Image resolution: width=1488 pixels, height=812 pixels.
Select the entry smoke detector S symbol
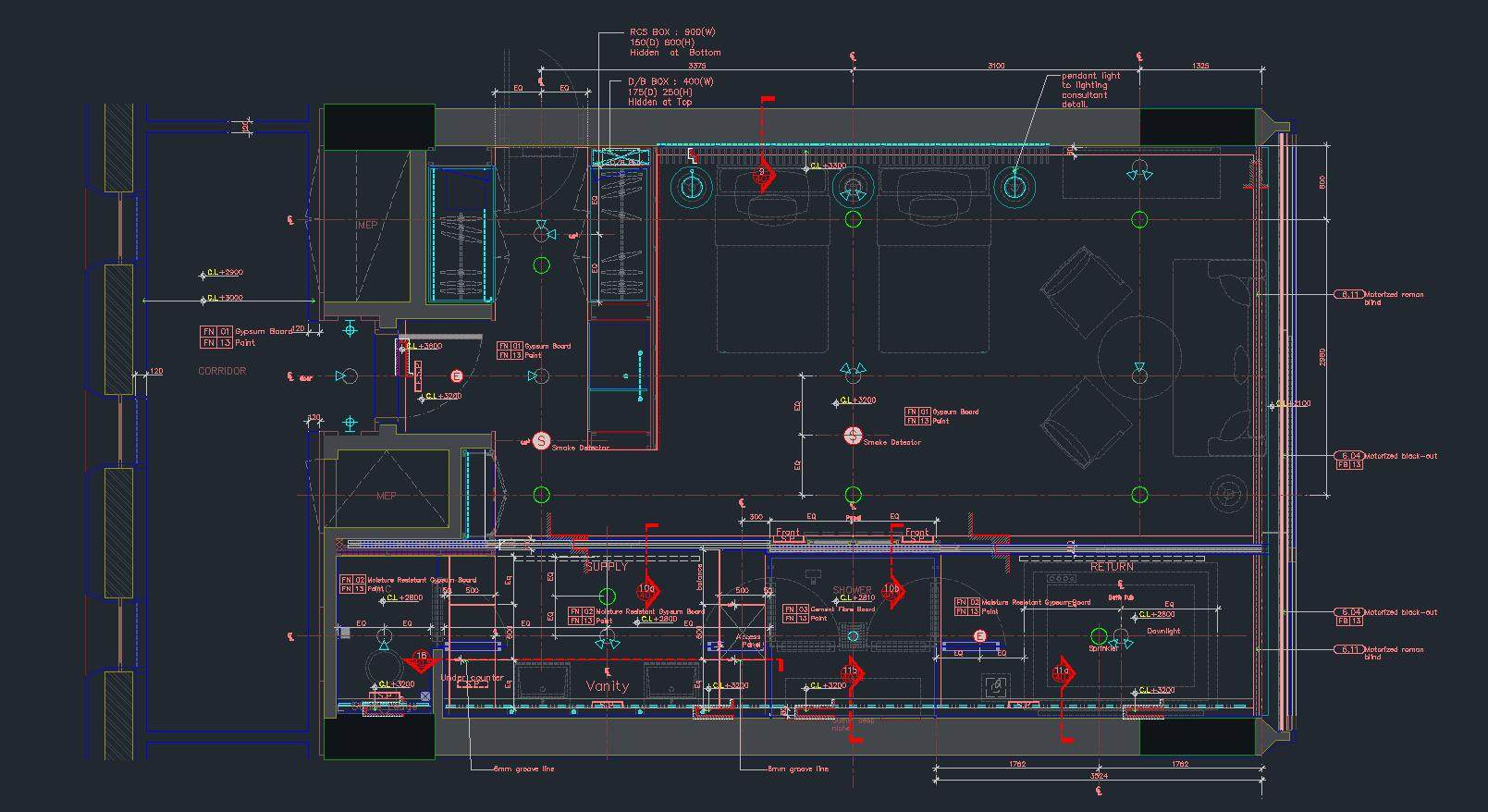[542, 441]
